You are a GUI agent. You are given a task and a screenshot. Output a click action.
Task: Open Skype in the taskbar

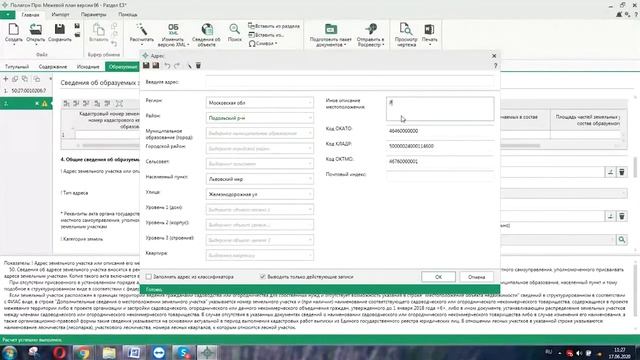(x=184, y=352)
